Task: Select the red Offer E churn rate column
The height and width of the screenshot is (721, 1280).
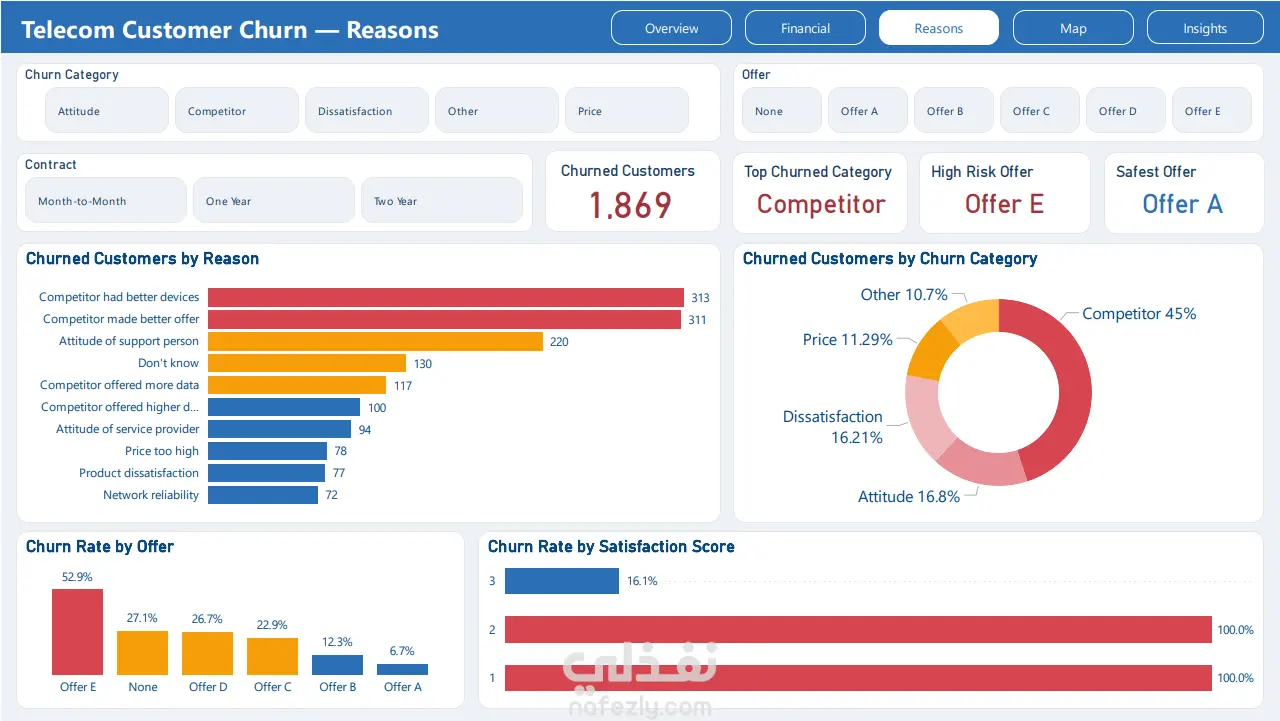Action: point(77,632)
